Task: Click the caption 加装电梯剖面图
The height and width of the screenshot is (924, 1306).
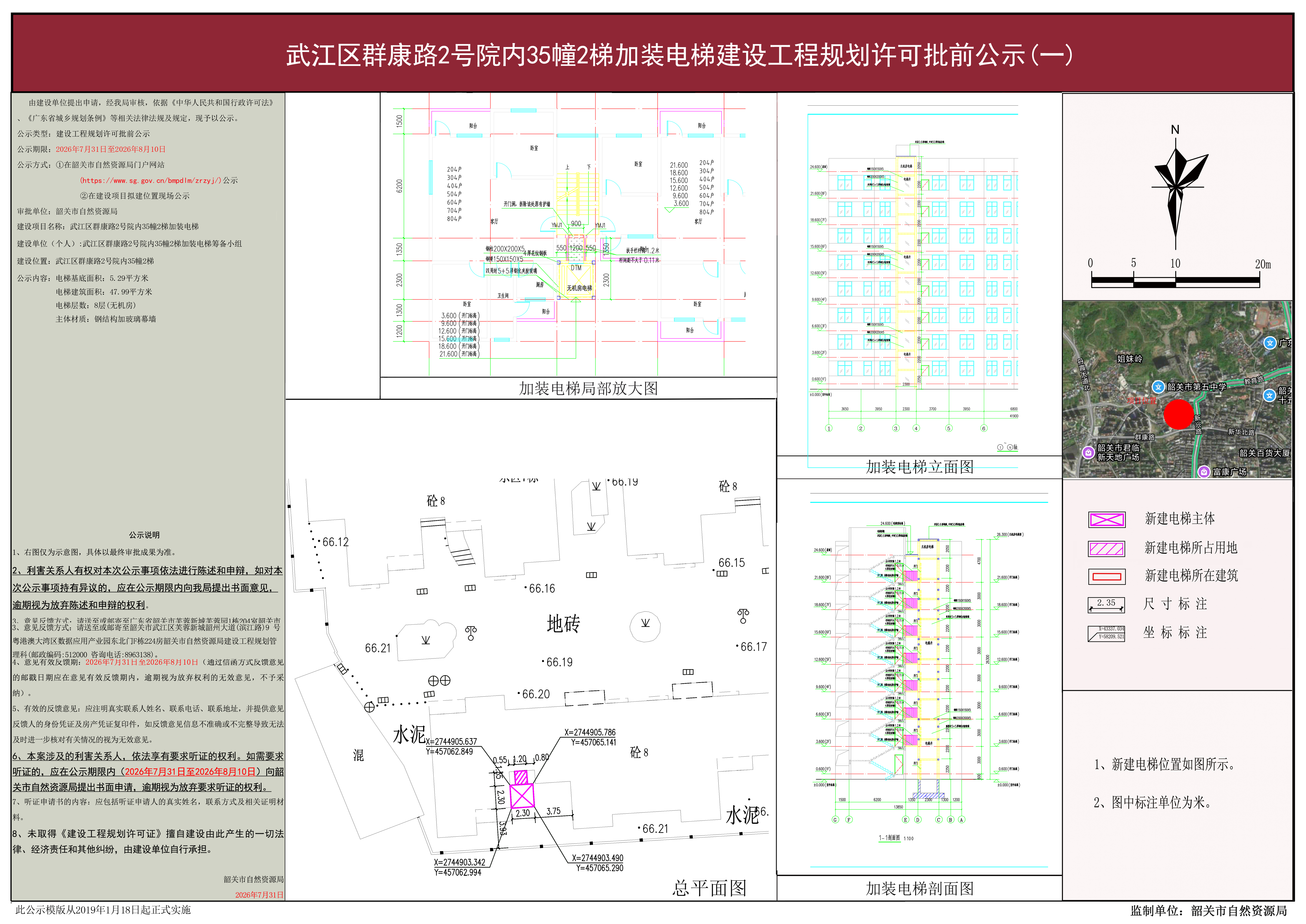Action: 920,889
